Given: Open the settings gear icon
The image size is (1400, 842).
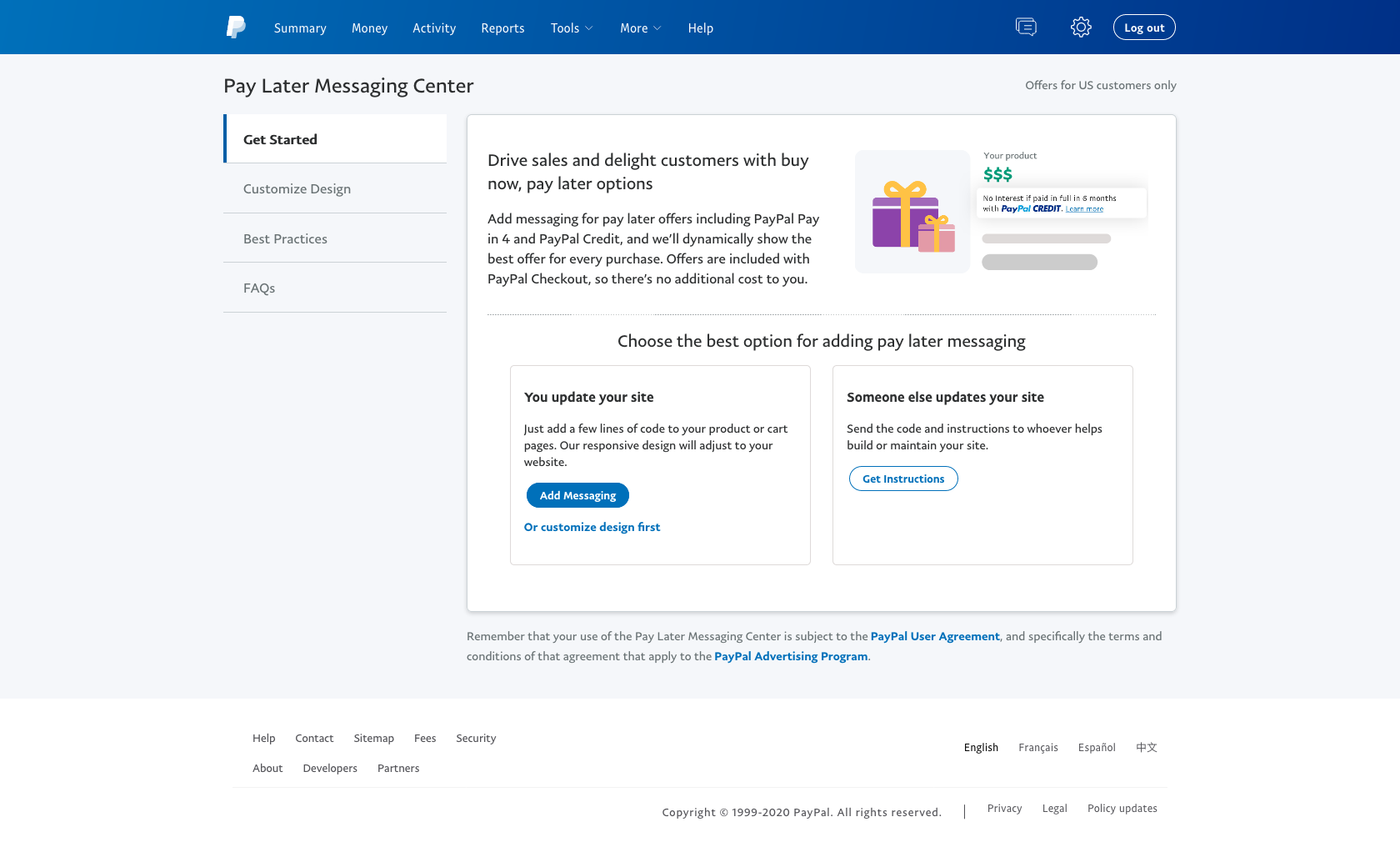Looking at the screenshot, I should [1081, 28].
